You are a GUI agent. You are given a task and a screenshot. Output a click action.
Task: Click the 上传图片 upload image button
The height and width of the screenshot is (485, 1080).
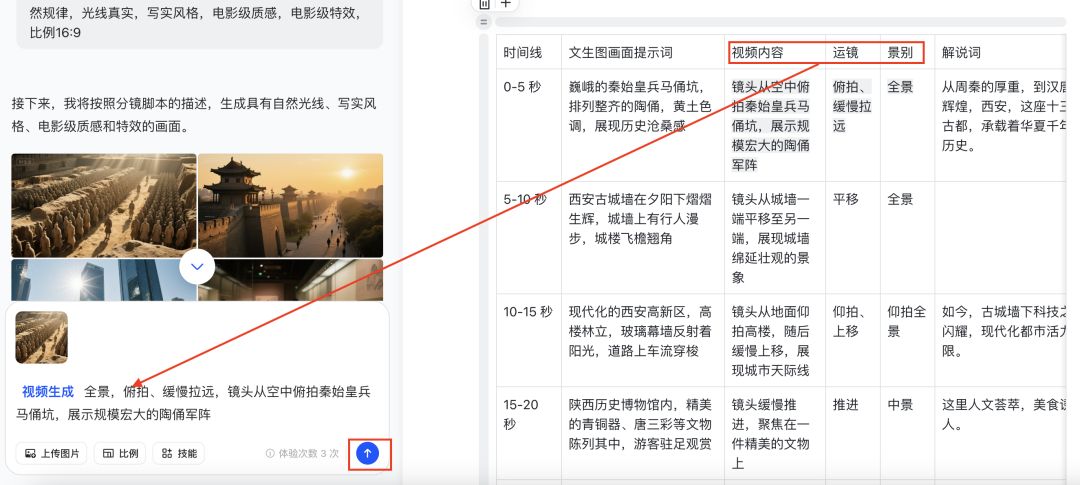coord(52,453)
